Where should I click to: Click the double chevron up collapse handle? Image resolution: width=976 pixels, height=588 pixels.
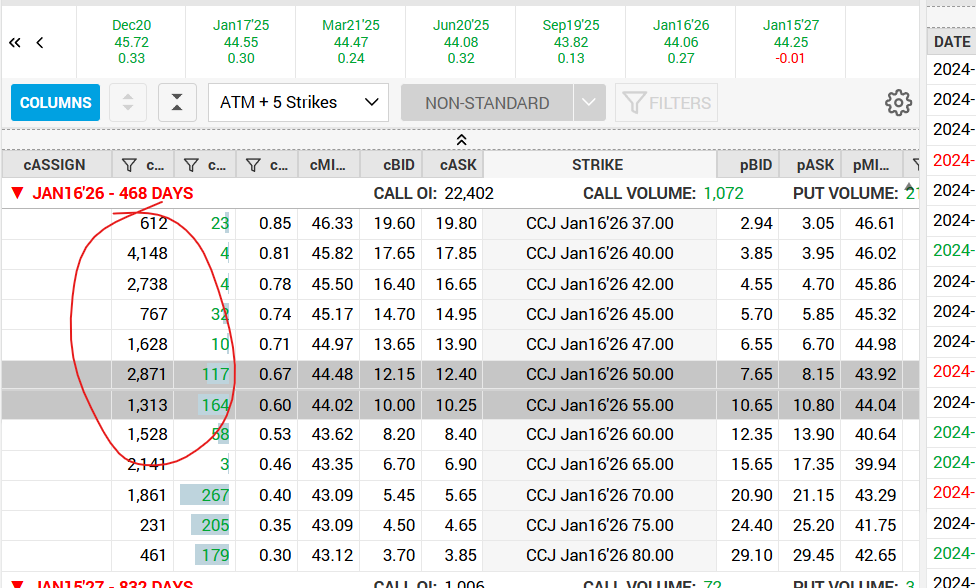click(461, 140)
